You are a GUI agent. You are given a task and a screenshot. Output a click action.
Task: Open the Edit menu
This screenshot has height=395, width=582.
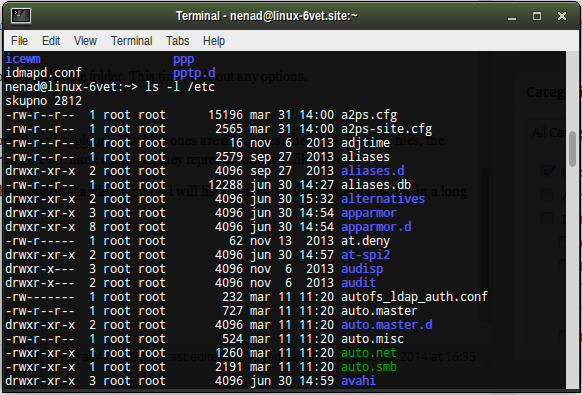tap(51, 41)
